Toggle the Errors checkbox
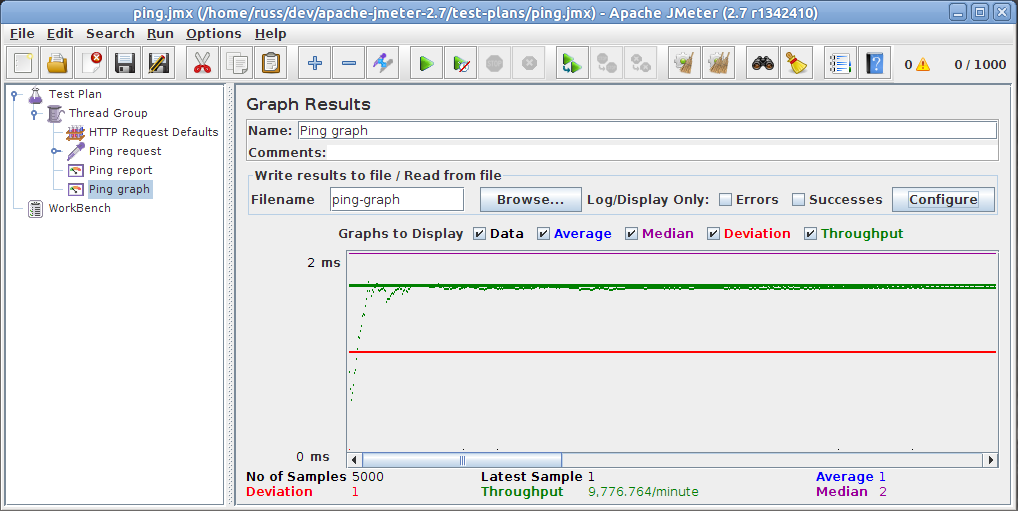The height and width of the screenshot is (511, 1018). (725, 200)
